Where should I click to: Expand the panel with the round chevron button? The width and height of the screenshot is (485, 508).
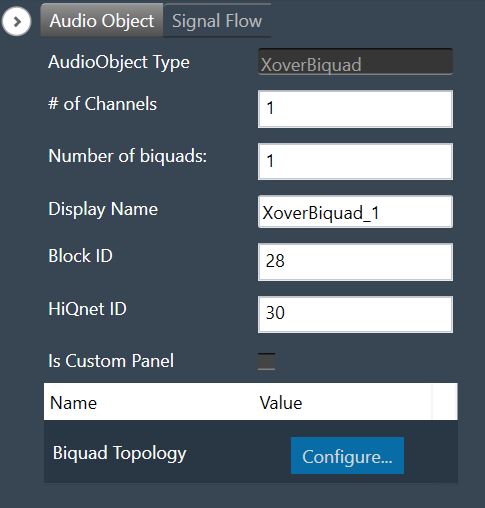tap(16, 21)
